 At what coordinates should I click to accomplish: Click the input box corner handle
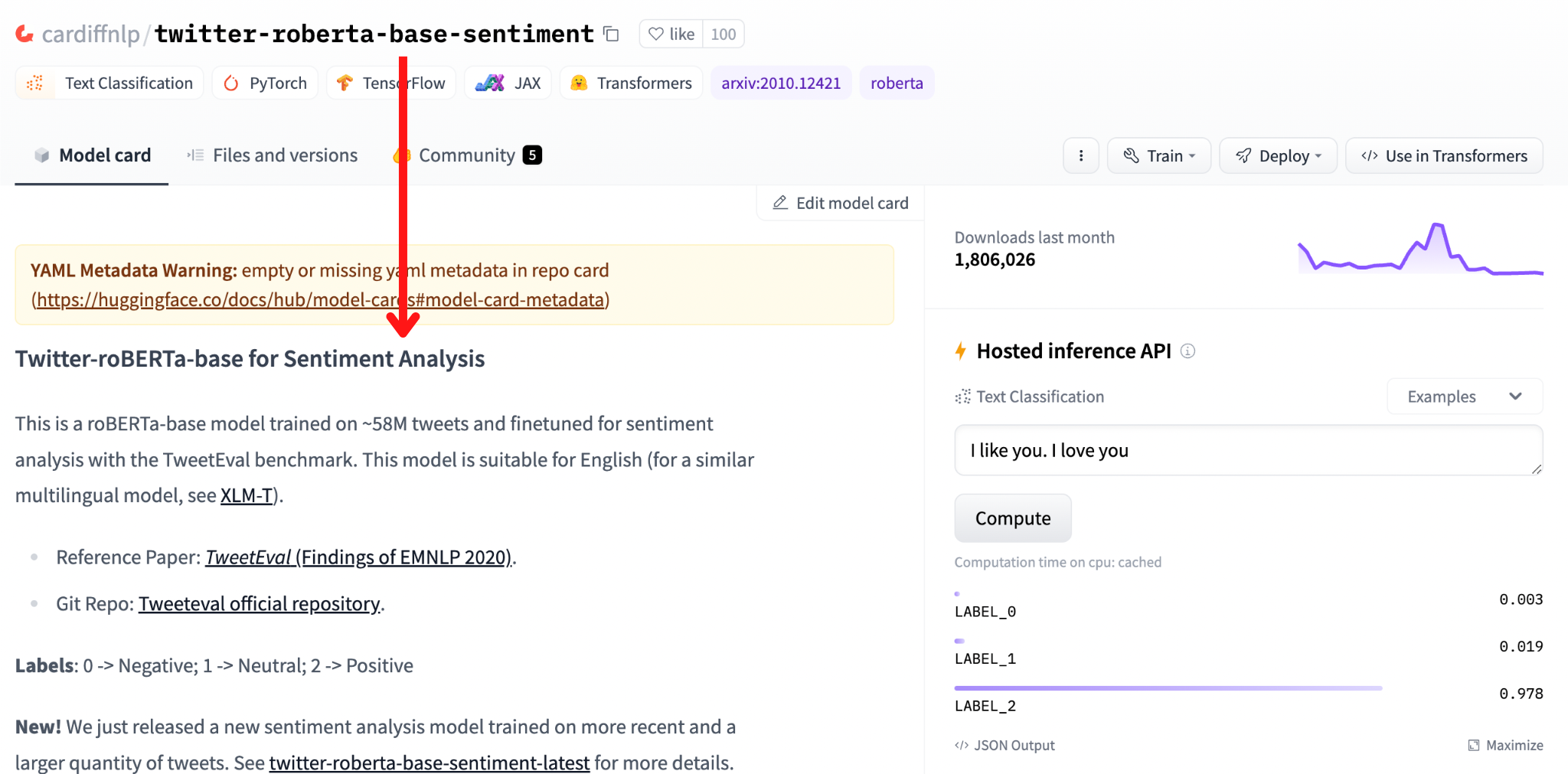pyautogui.click(x=1536, y=469)
